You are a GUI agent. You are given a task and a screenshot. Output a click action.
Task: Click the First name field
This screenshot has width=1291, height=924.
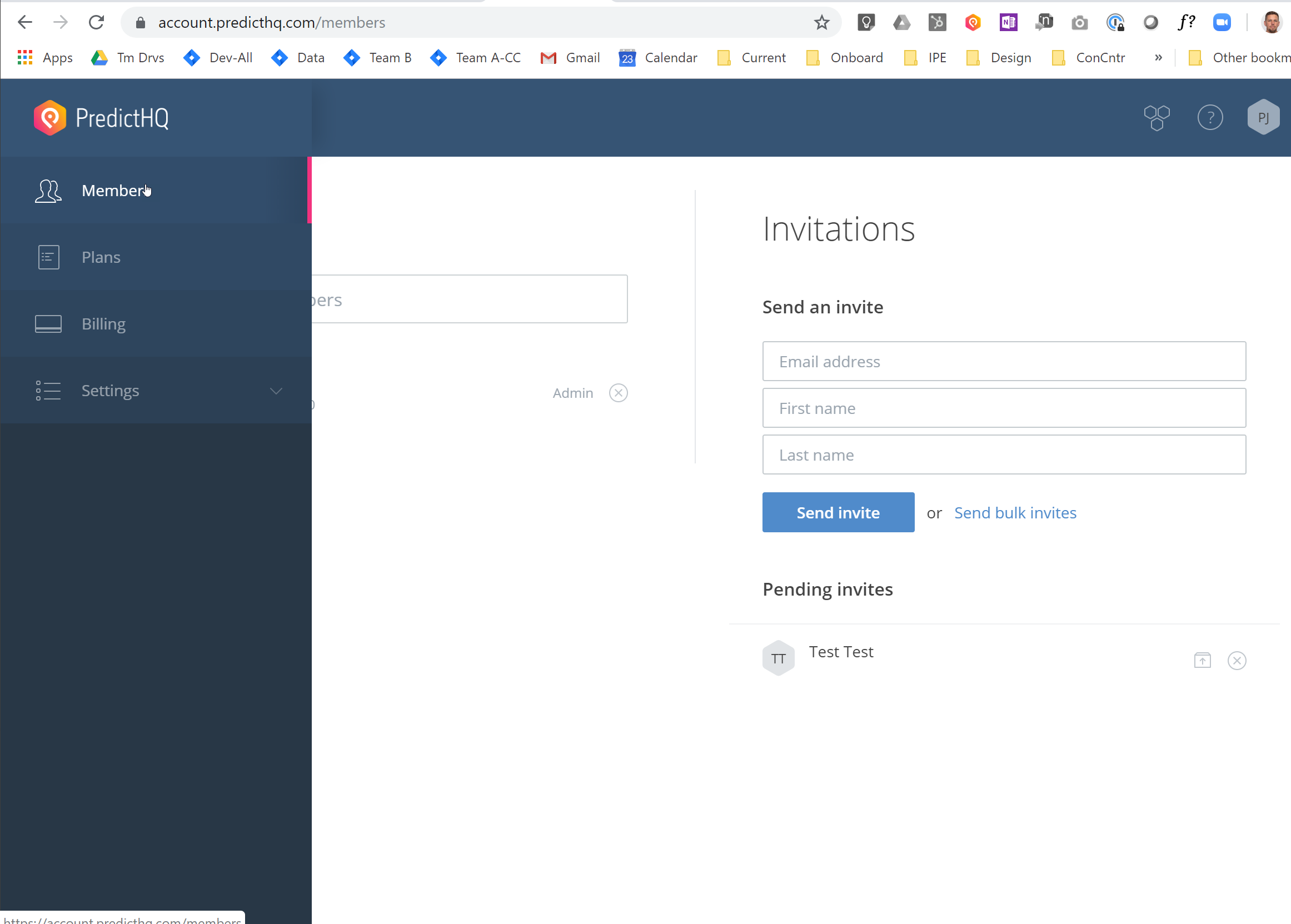click(1004, 408)
